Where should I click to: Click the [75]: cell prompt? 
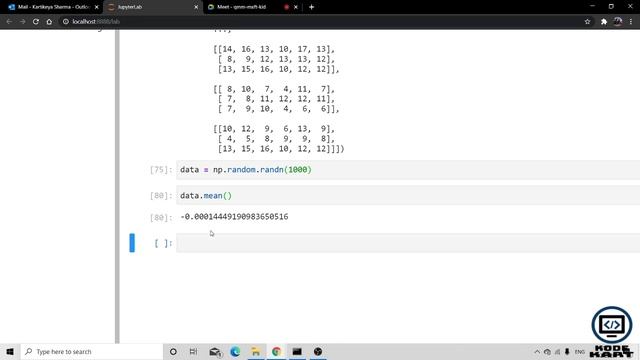(161, 170)
